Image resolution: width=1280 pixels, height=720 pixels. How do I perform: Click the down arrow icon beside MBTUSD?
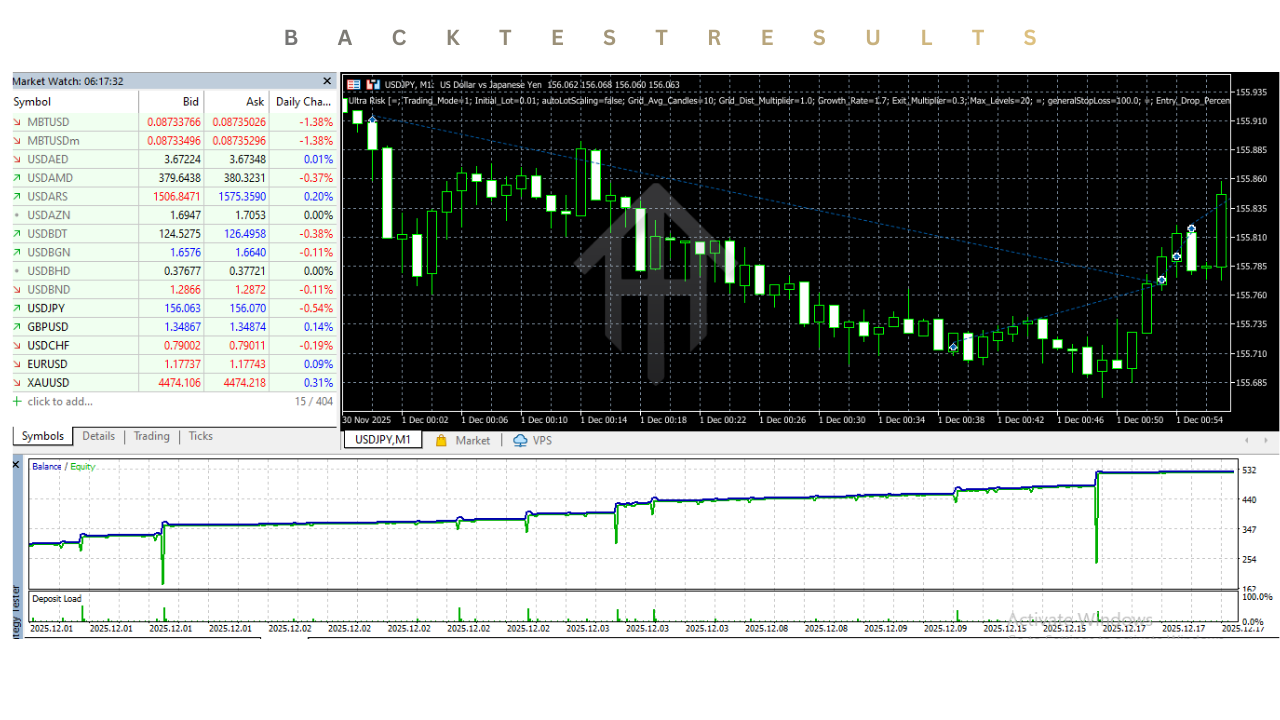point(17,121)
